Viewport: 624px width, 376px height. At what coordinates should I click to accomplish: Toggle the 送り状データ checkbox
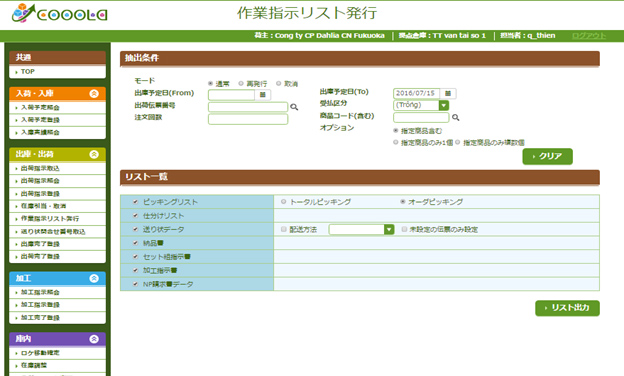tap(135, 229)
